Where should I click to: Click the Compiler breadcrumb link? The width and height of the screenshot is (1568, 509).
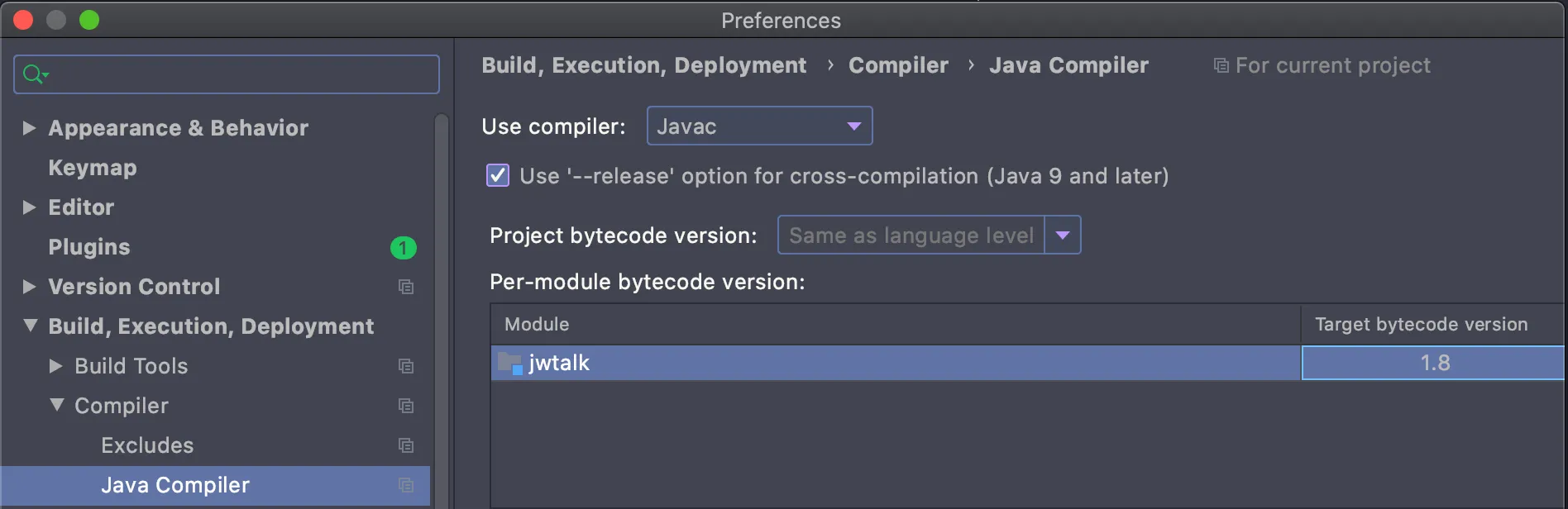898,65
